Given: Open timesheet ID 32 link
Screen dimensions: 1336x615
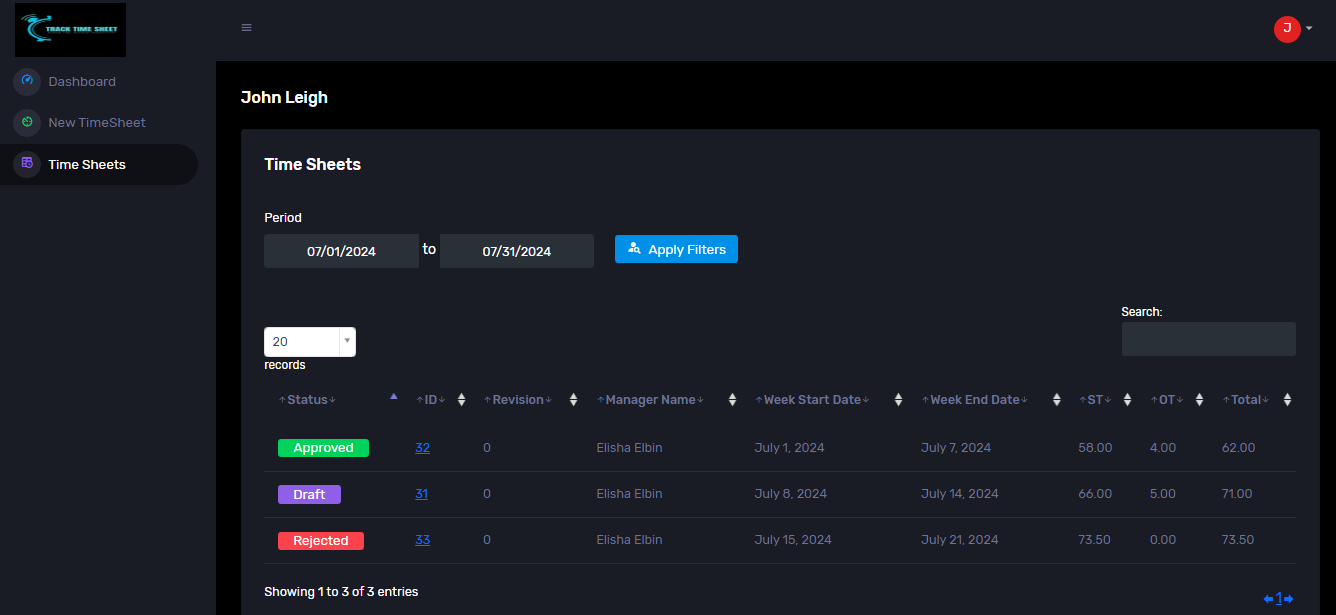Looking at the screenshot, I should (422, 448).
